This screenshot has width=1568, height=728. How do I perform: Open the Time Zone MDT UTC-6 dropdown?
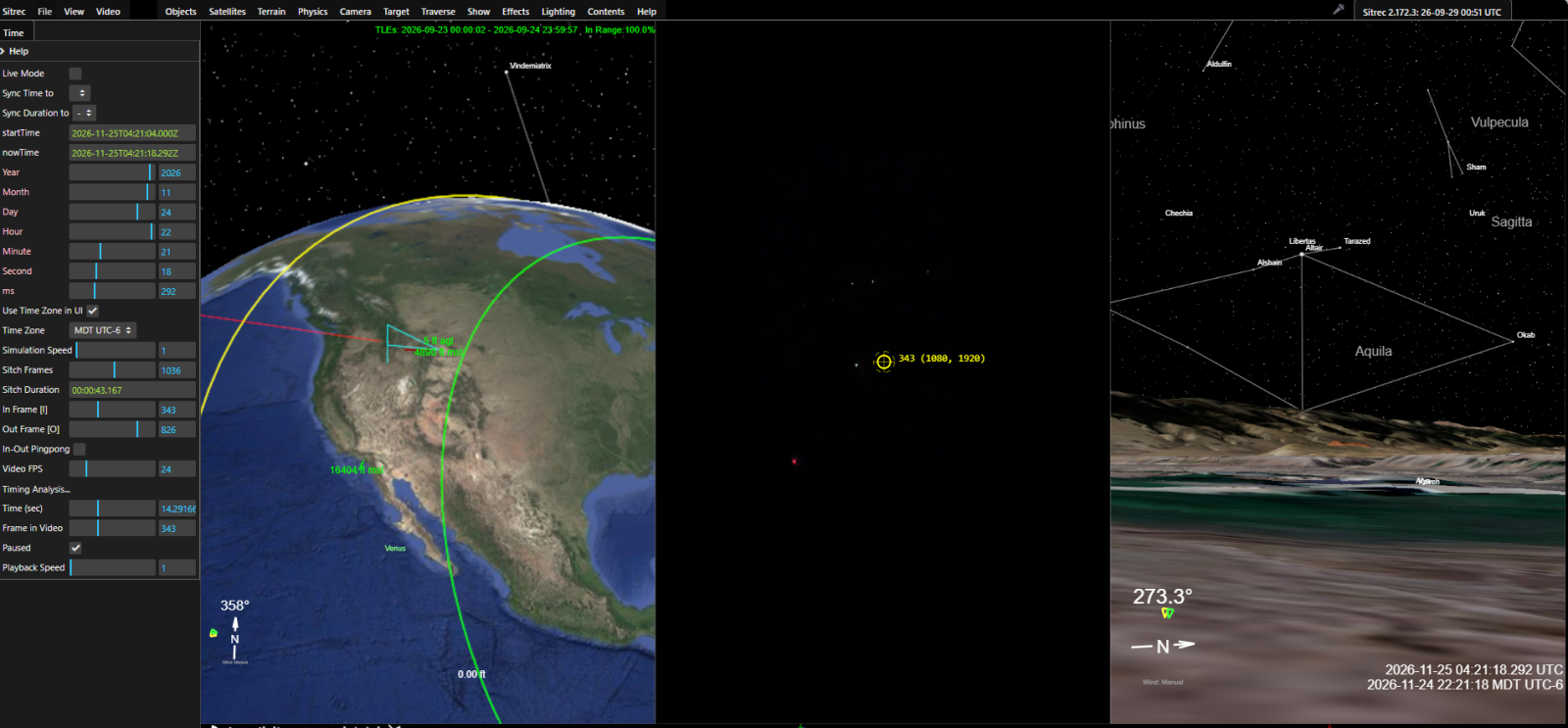103,330
